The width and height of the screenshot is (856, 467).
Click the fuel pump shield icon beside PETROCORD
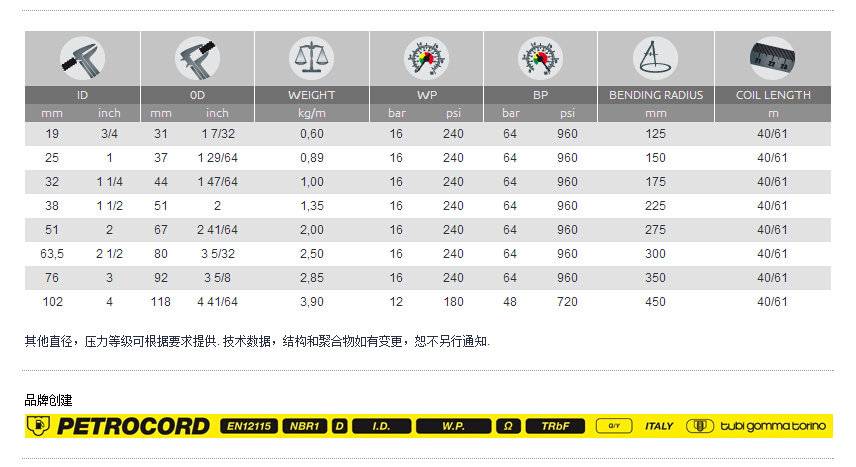(38, 426)
